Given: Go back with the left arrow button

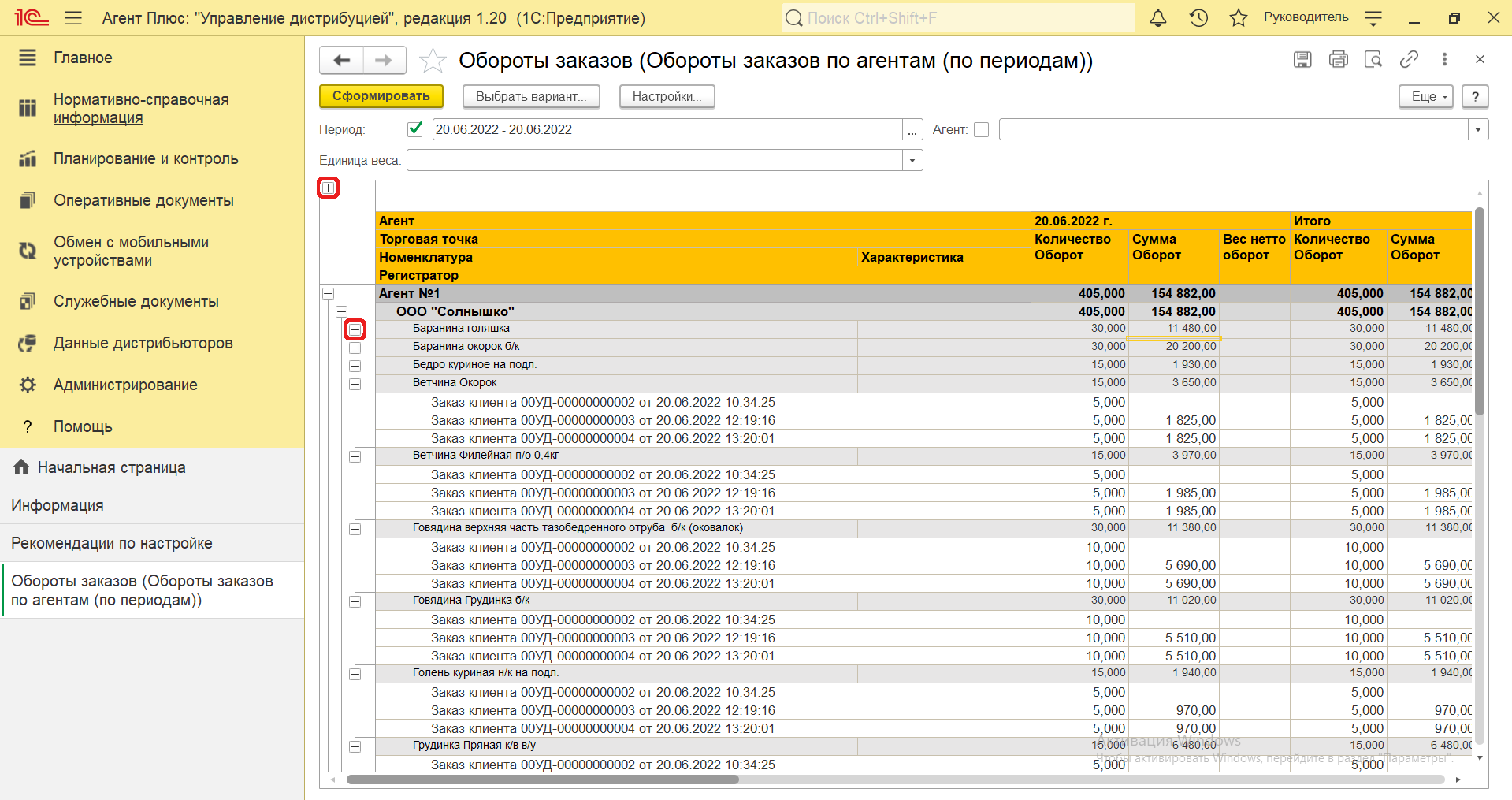Looking at the screenshot, I should (x=341, y=60).
